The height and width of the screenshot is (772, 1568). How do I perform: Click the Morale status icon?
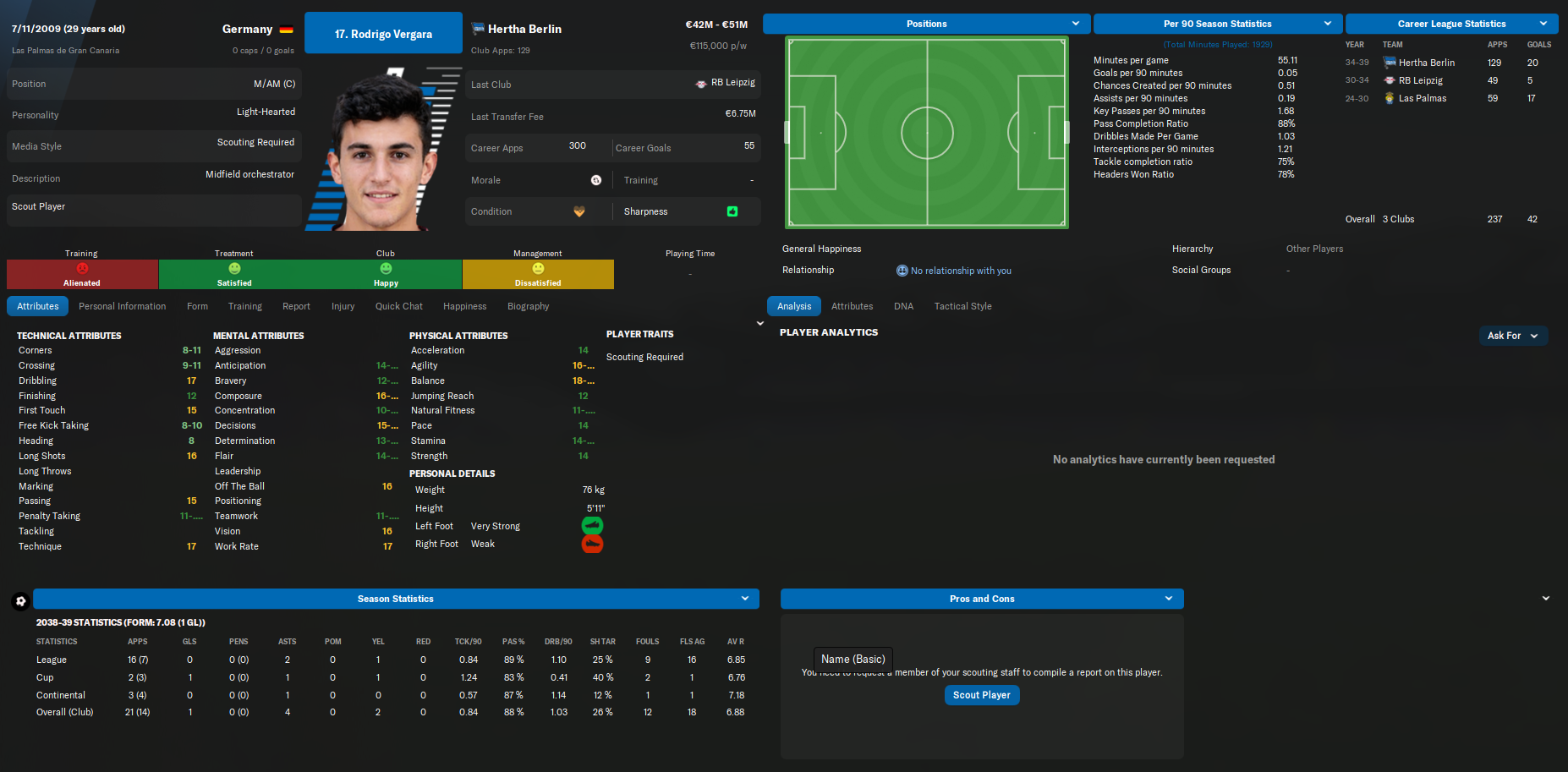coord(596,180)
